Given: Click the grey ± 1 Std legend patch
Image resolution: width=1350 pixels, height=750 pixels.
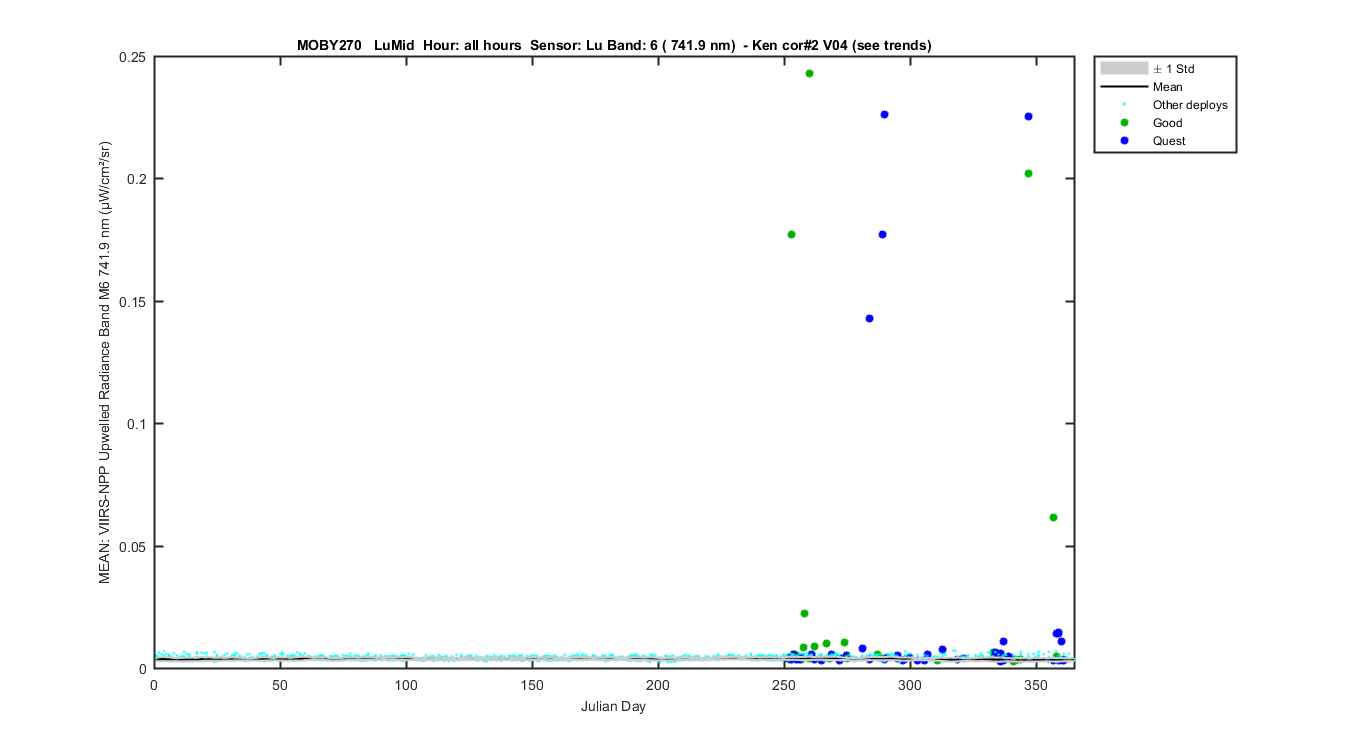Looking at the screenshot, I should (1123, 69).
